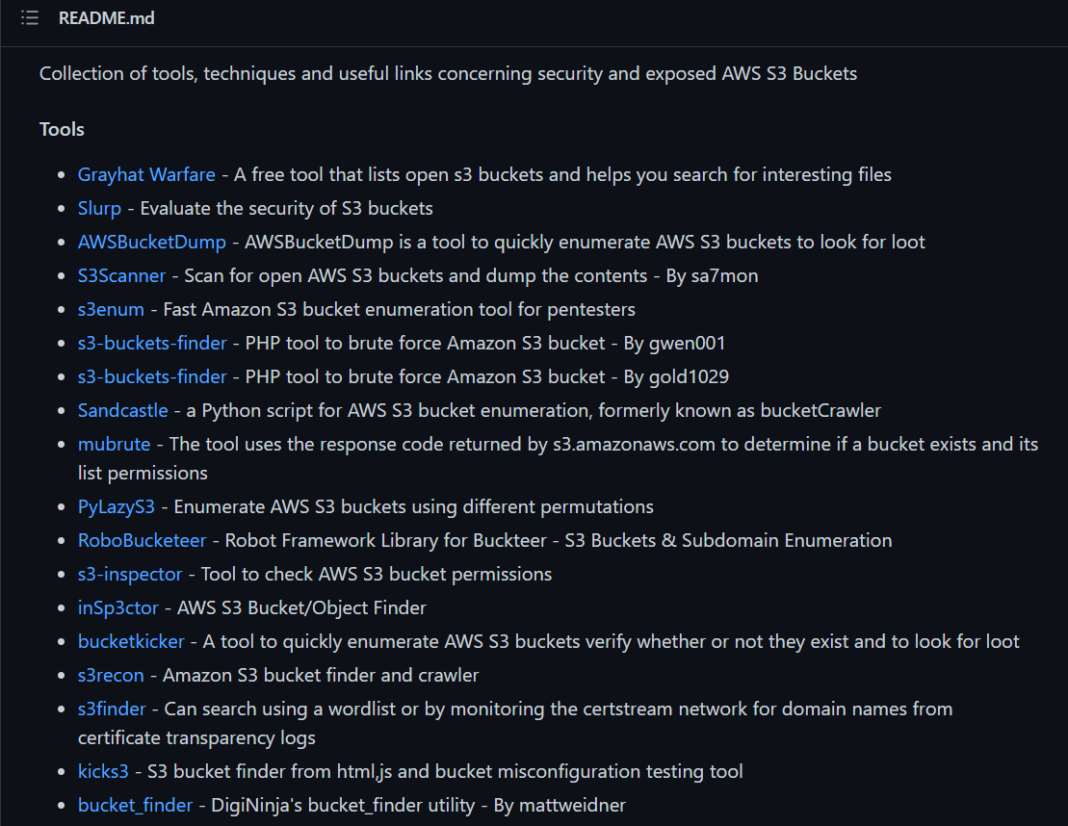1068x826 pixels.
Task: Click the Slurp tool link
Action: click(99, 208)
